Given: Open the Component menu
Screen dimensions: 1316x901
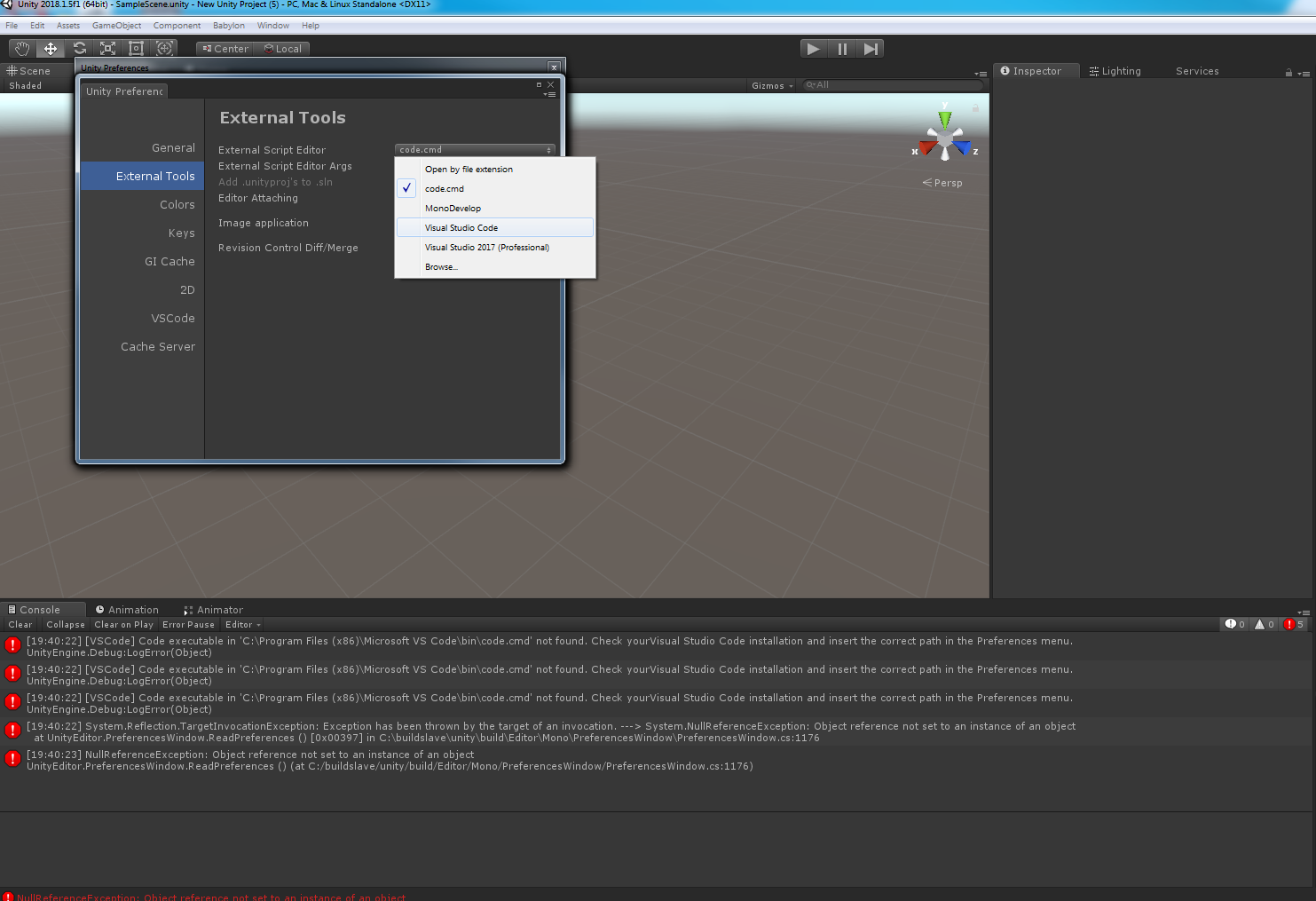Looking at the screenshot, I should (177, 26).
